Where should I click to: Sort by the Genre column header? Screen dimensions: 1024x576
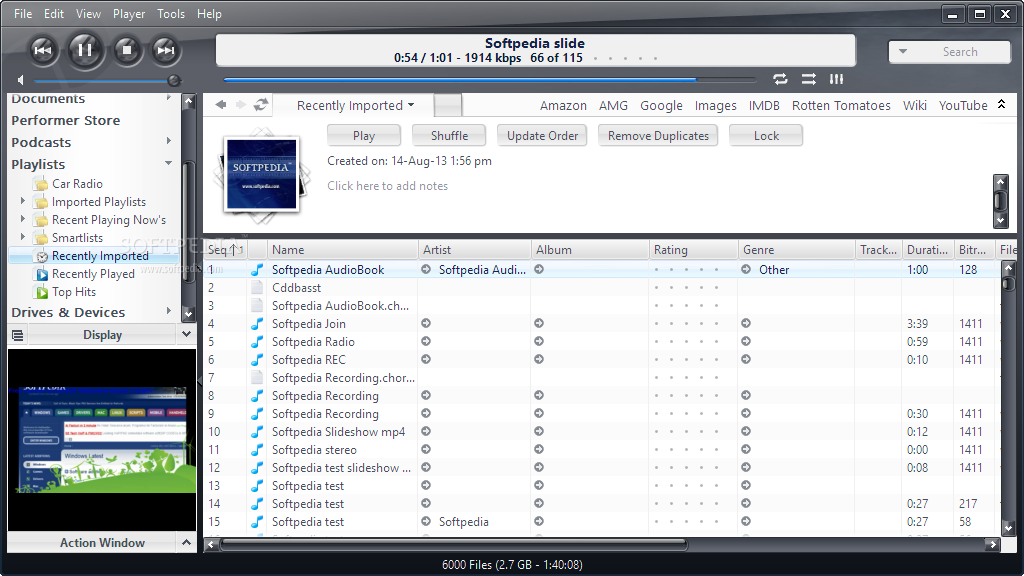pos(797,249)
